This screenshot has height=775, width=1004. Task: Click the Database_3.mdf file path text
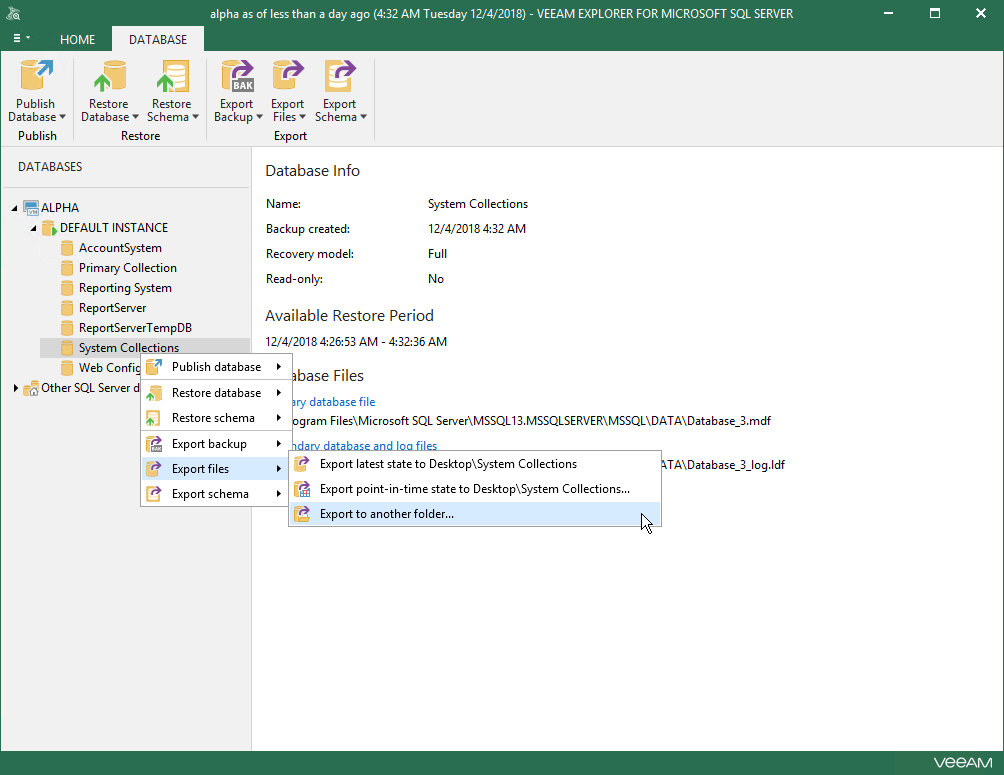click(x=531, y=421)
